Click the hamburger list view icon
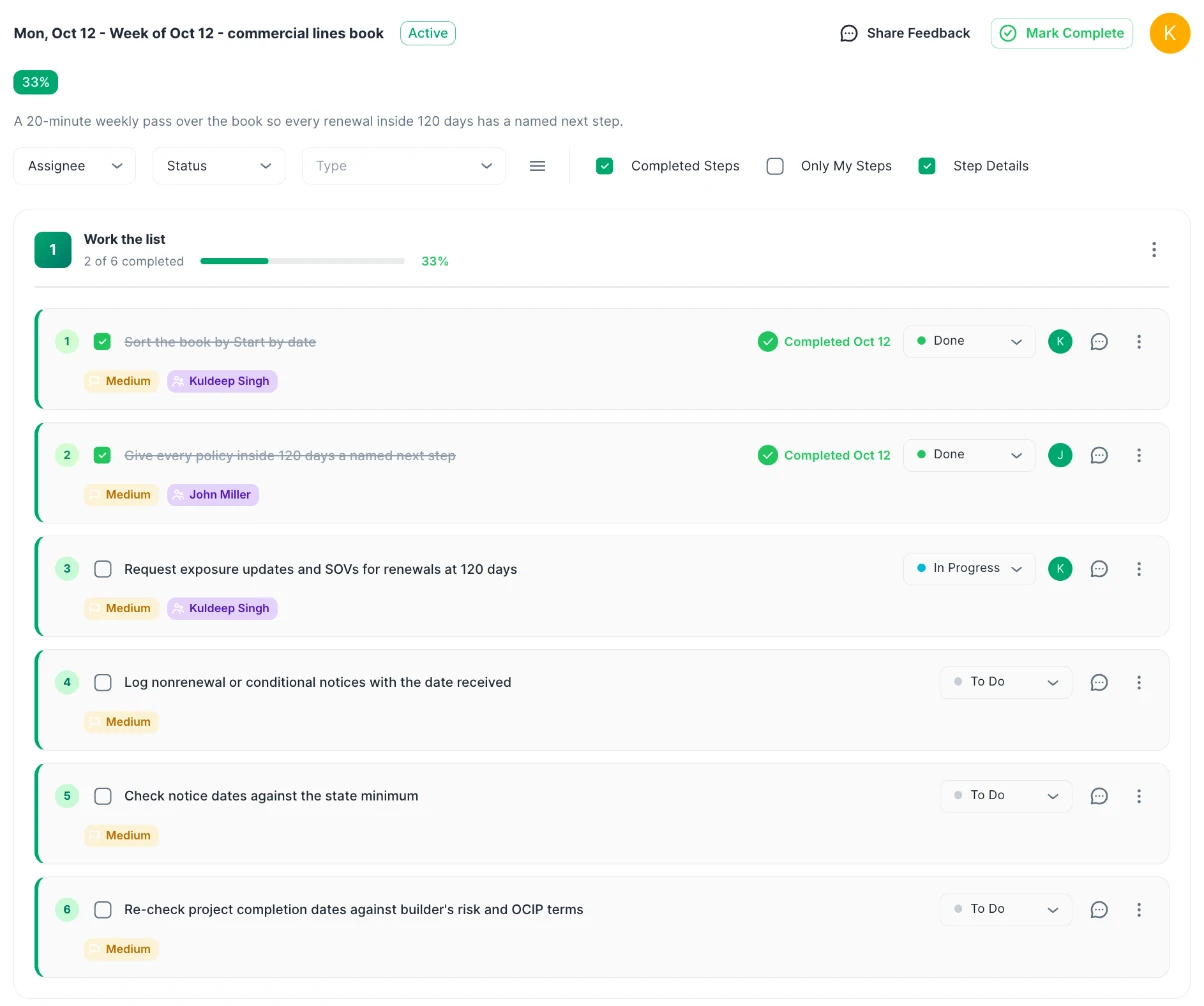 click(x=538, y=166)
